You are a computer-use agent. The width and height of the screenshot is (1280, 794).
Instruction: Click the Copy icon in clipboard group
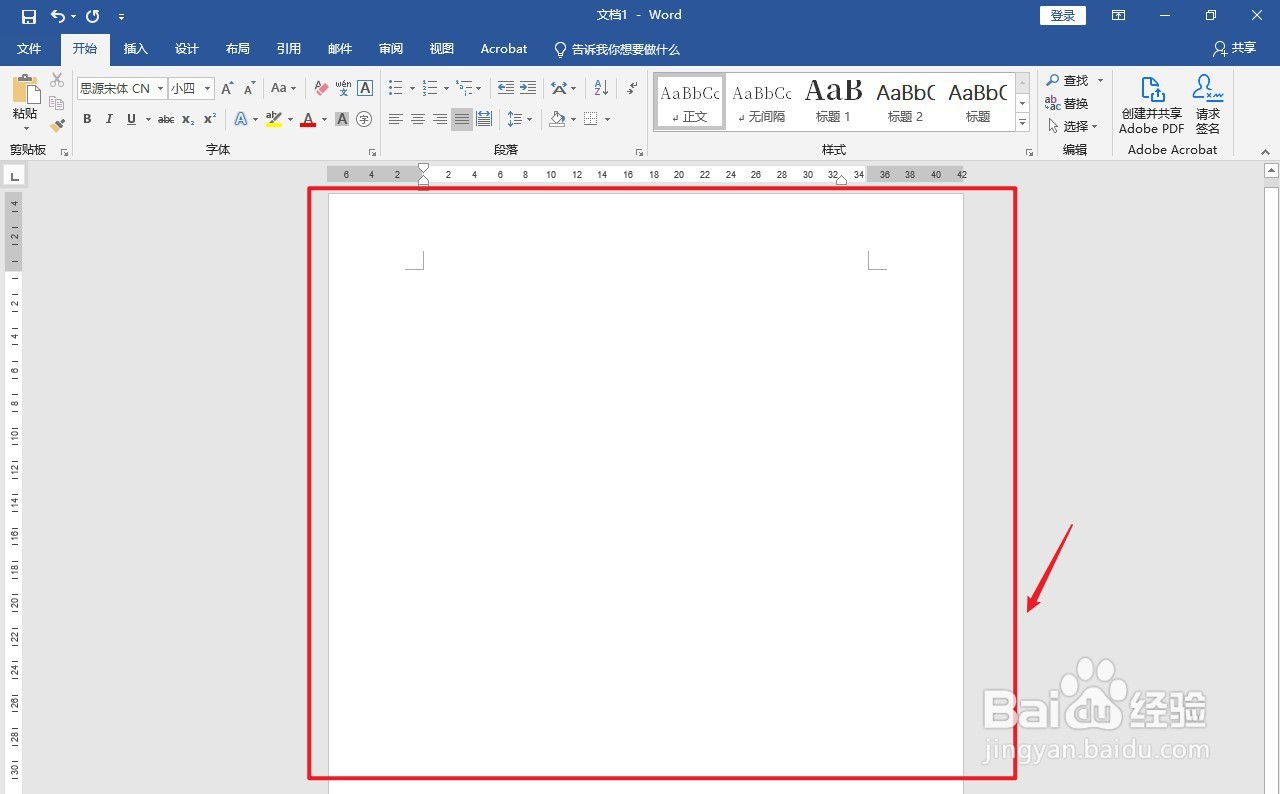click(x=57, y=103)
